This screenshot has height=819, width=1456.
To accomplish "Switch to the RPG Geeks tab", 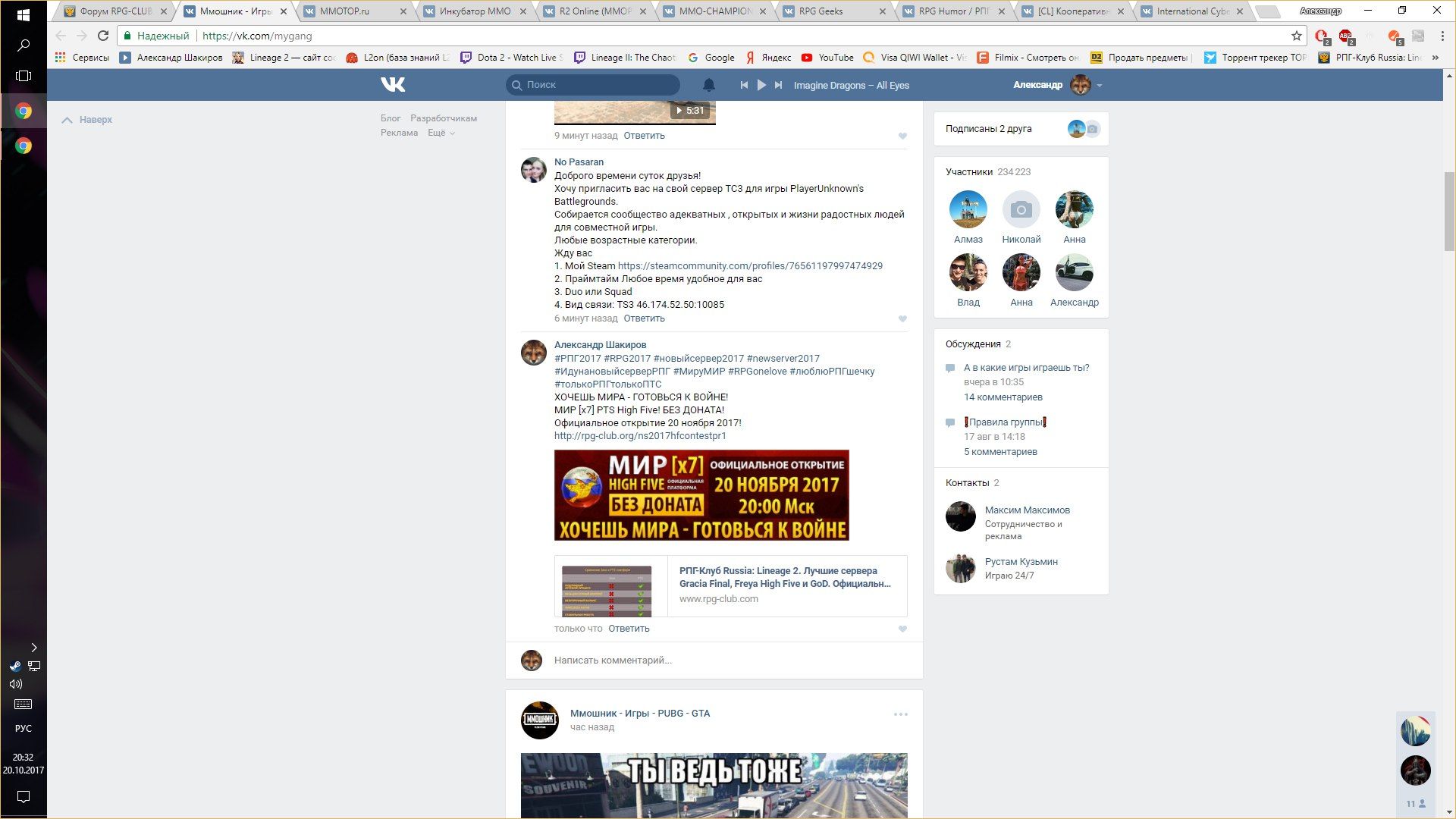I will pos(835,11).
